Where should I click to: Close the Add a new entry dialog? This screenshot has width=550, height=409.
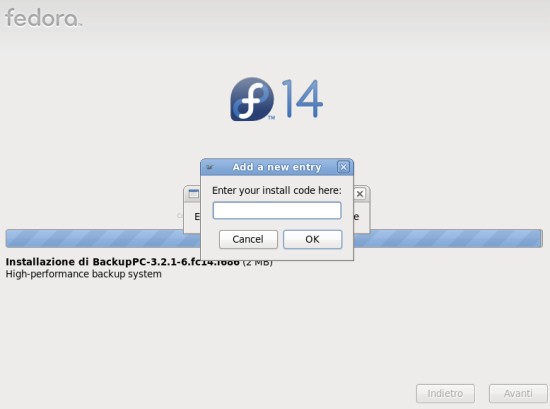343,167
